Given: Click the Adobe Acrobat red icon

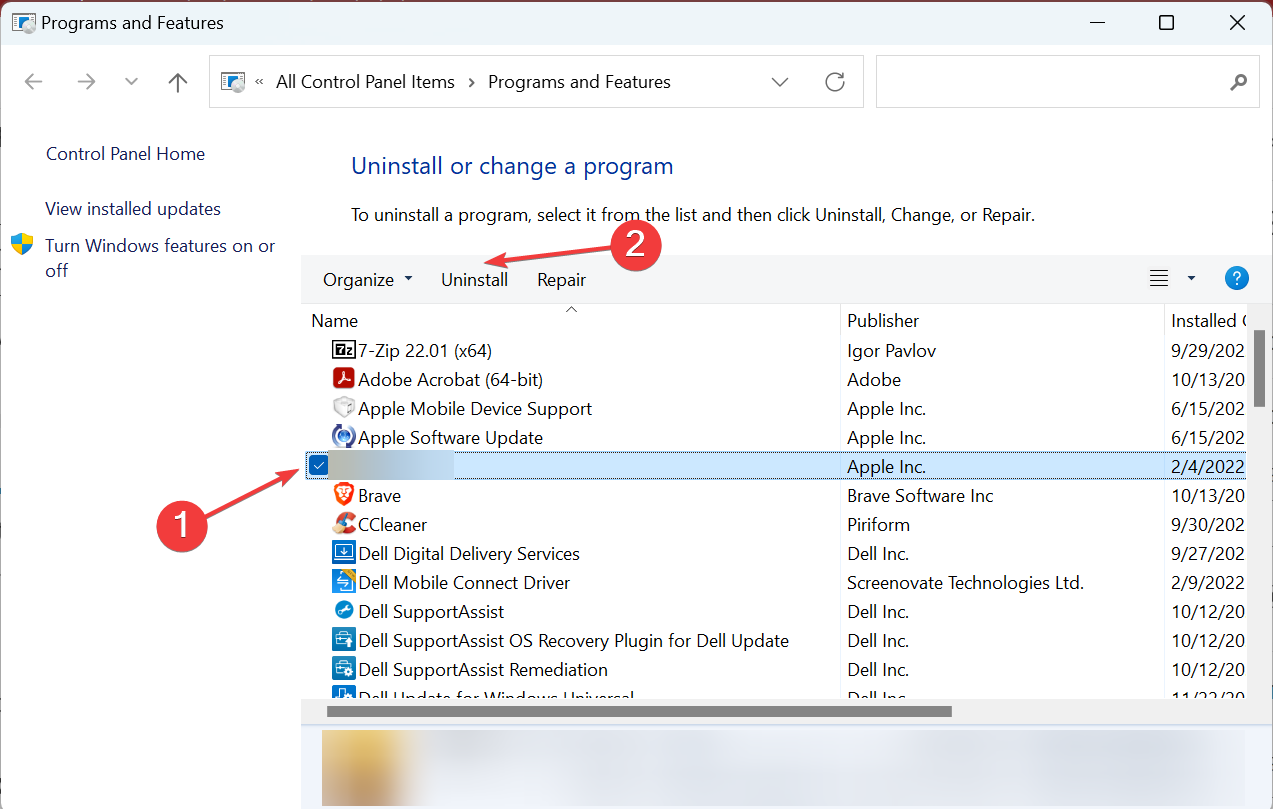Looking at the screenshot, I should (343, 379).
